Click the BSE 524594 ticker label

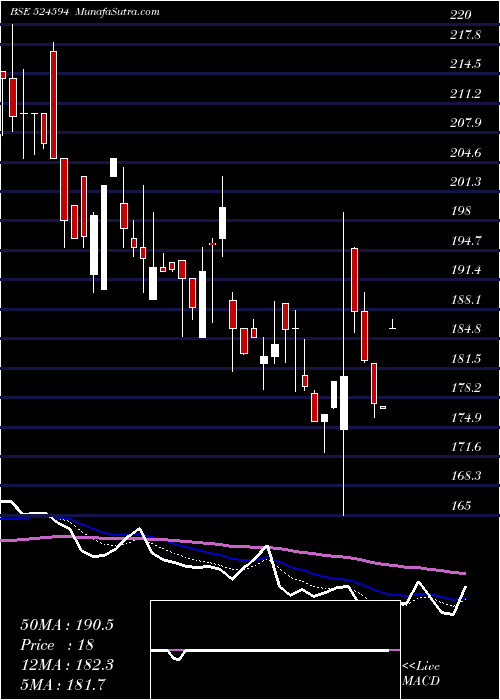(x=39, y=12)
